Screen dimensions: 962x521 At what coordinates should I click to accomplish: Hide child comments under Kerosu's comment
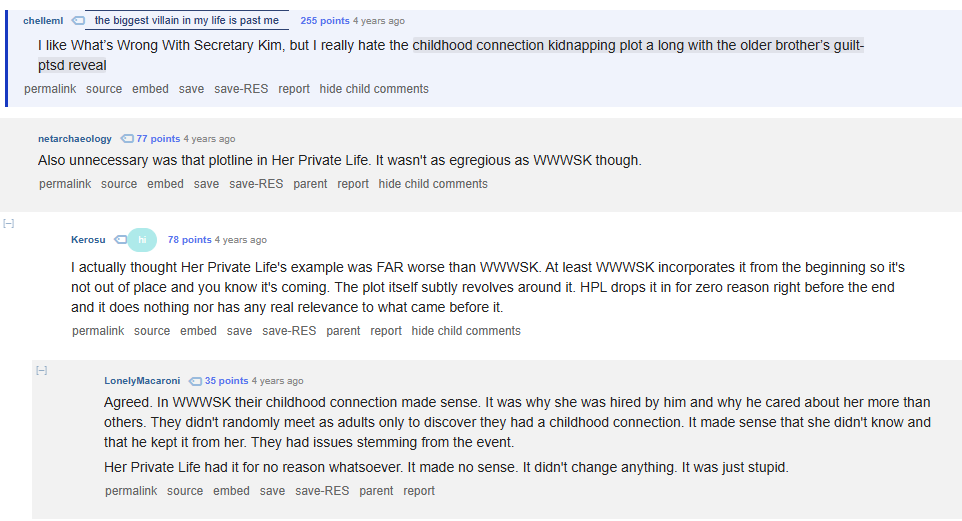tap(466, 331)
